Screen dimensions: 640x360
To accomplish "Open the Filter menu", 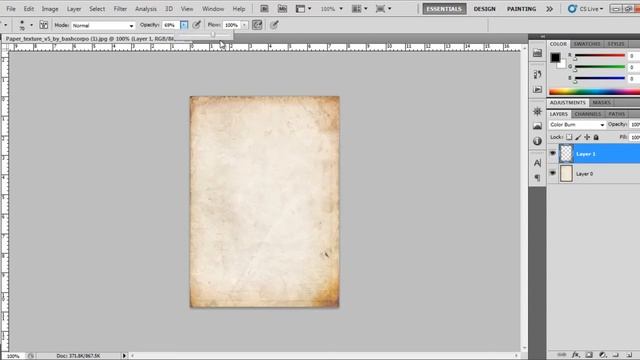I will (x=120, y=9).
